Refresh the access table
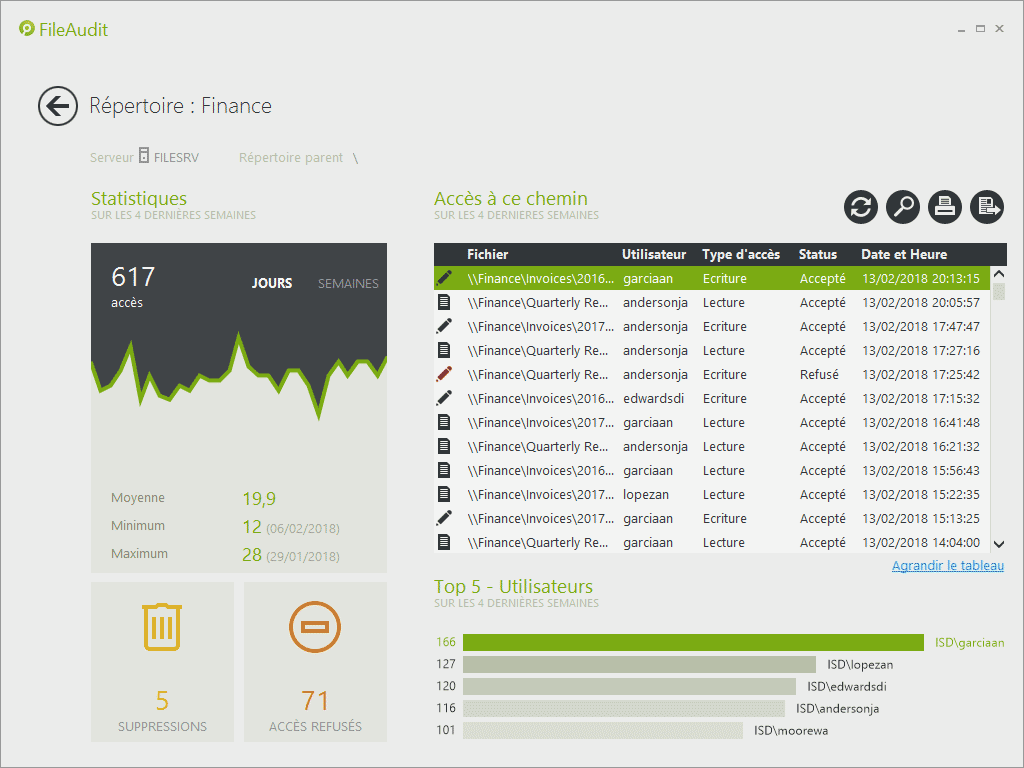This screenshot has width=1024, height=768. [x=861, y=207]
